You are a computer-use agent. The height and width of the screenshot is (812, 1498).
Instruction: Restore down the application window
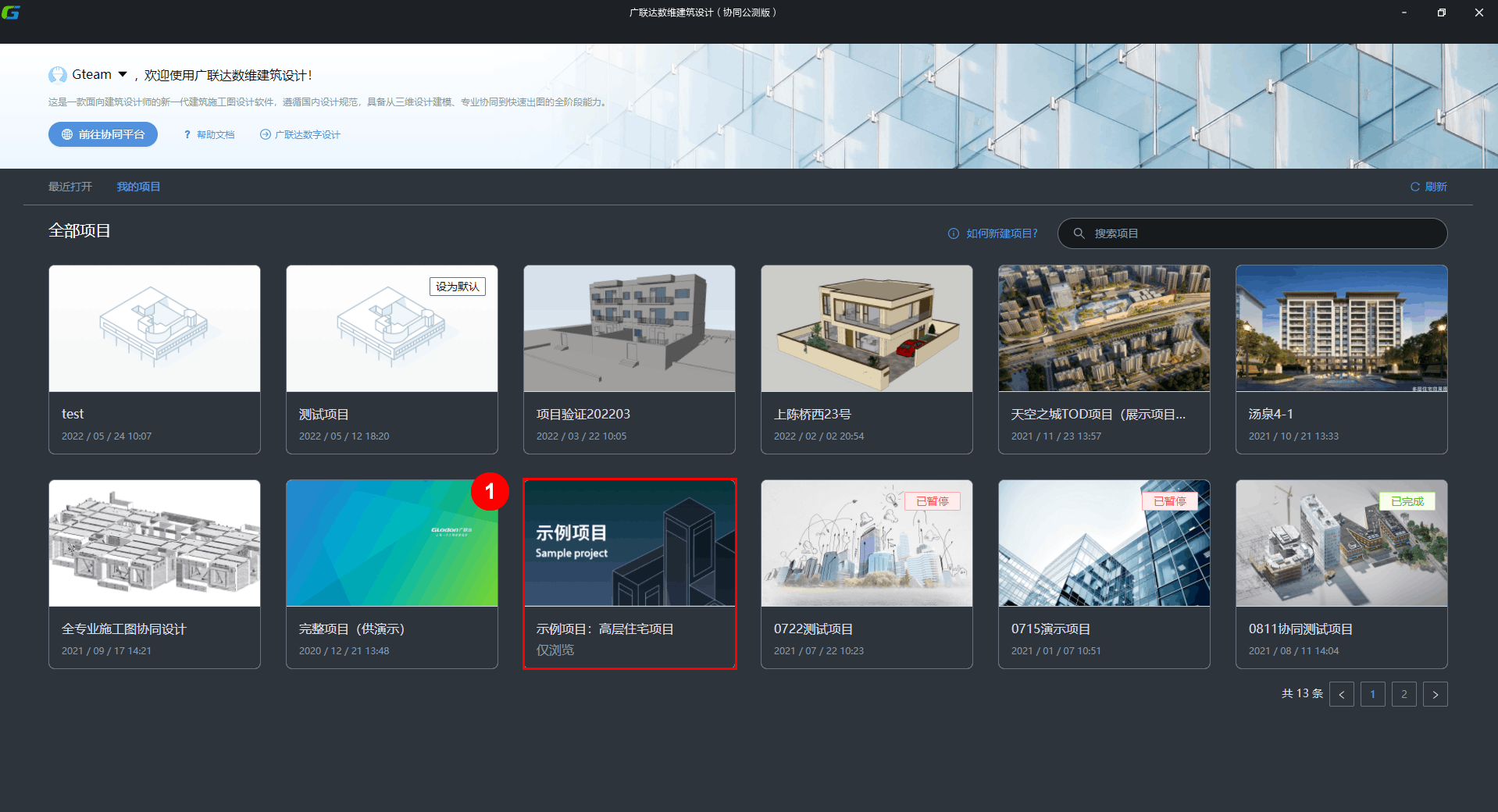pyautogui.click(x=1442, y=12)
